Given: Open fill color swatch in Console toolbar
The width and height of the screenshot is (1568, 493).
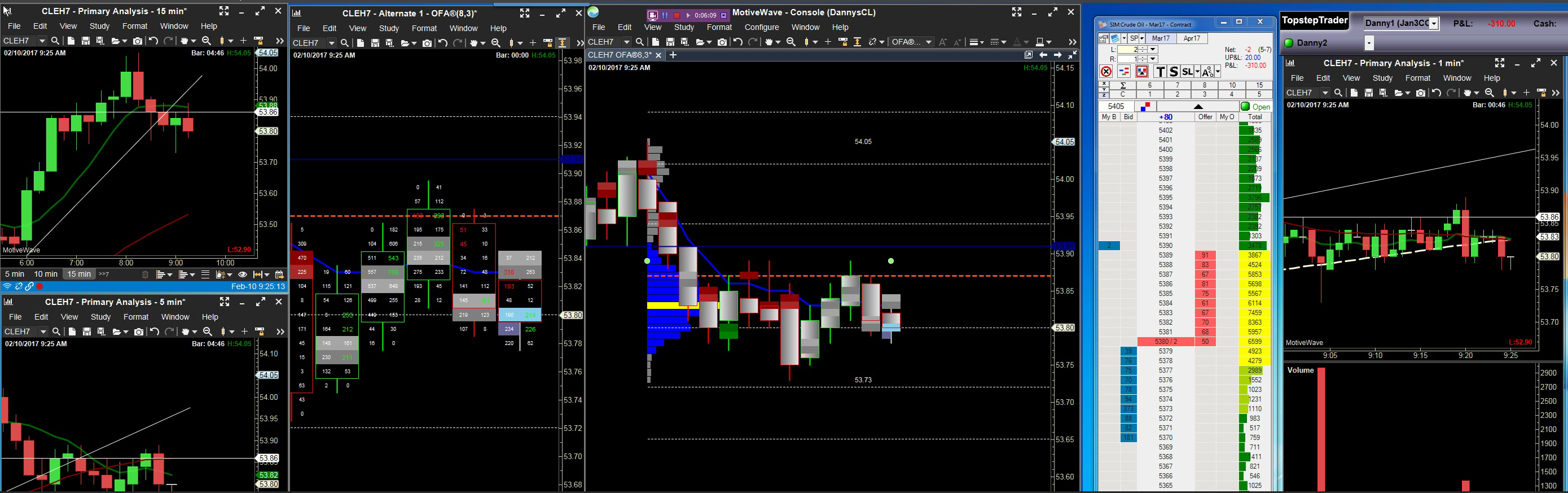Looking at the screenshot, I should coord(1040,42).
